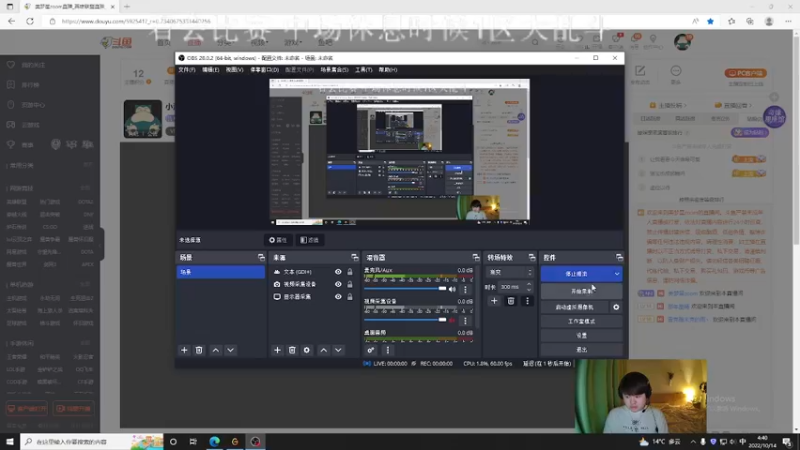Adjust the 麦克风/Aux volume slider
Screen dimensions: 800x450
coord(405,289)
